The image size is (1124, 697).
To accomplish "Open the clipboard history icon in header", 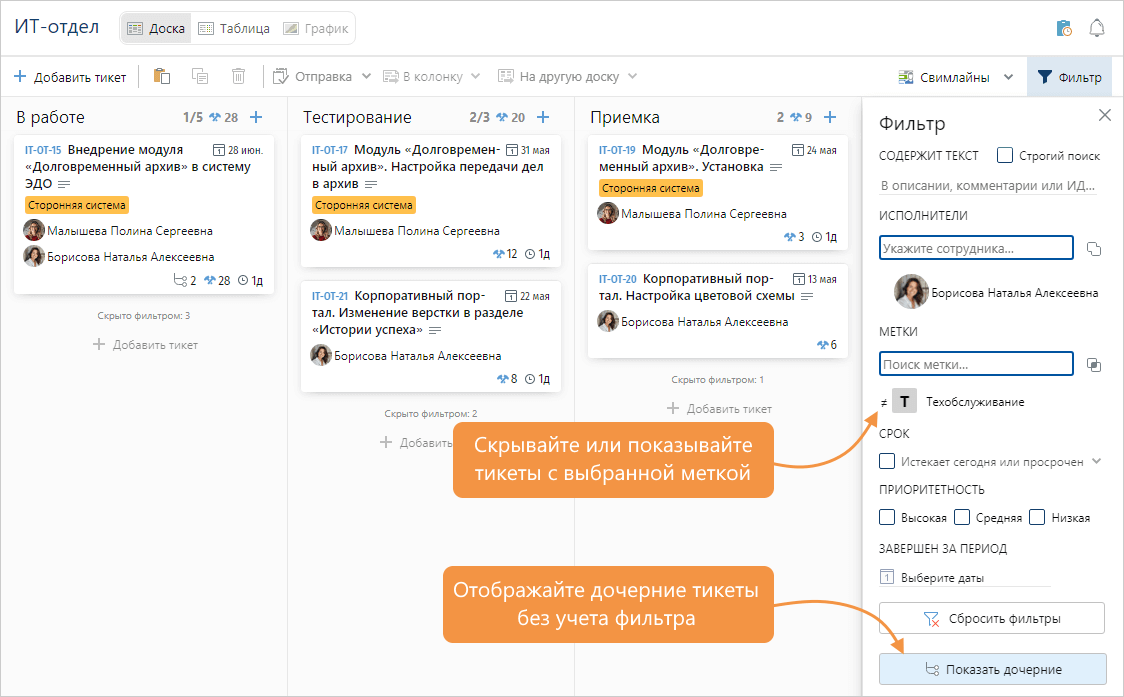I will pyautogui.click(x=1064, y=28).
